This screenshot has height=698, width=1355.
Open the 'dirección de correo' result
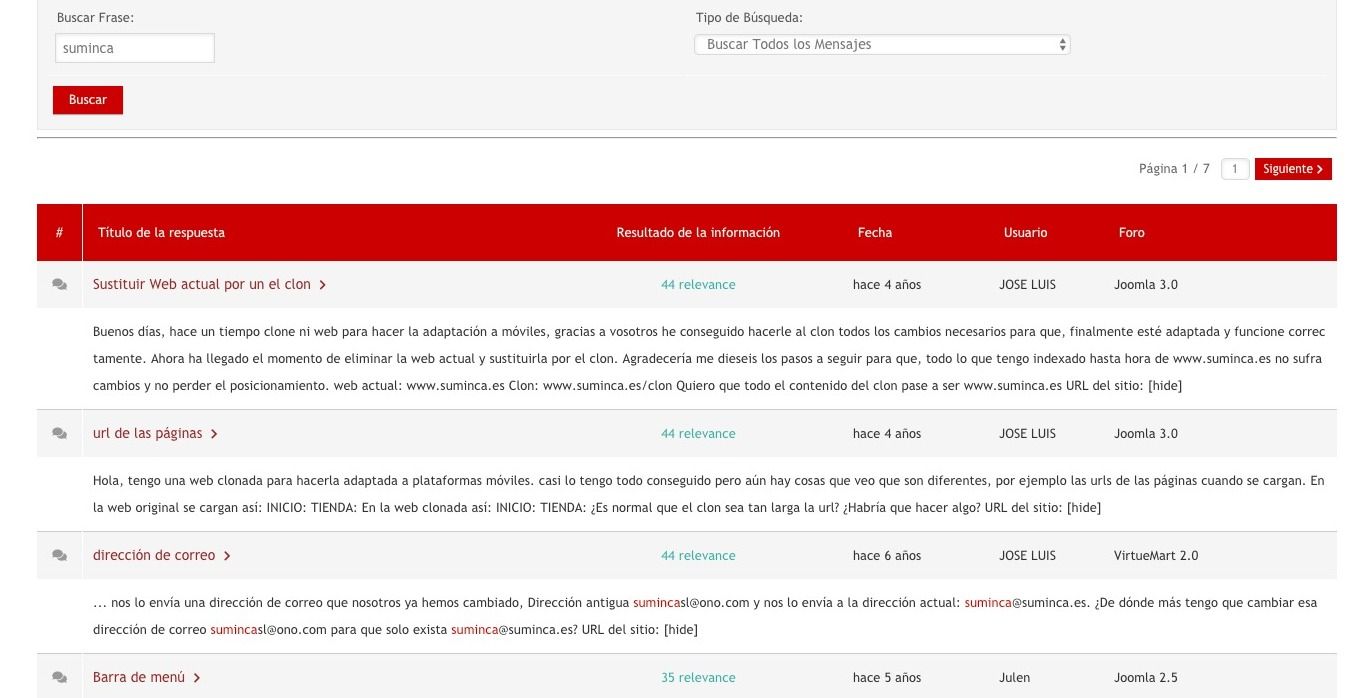click(154, 556)
